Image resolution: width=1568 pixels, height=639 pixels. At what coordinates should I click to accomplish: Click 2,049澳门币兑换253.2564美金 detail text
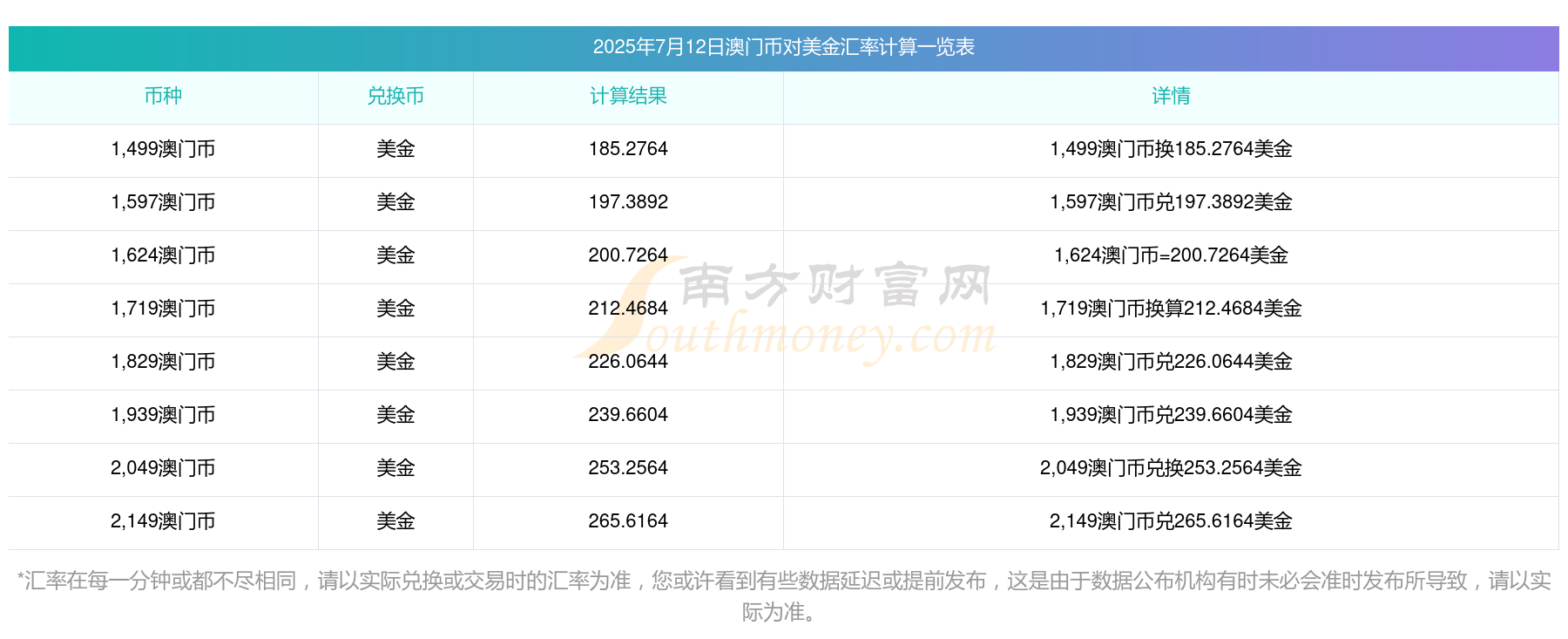click(1171, 468)
